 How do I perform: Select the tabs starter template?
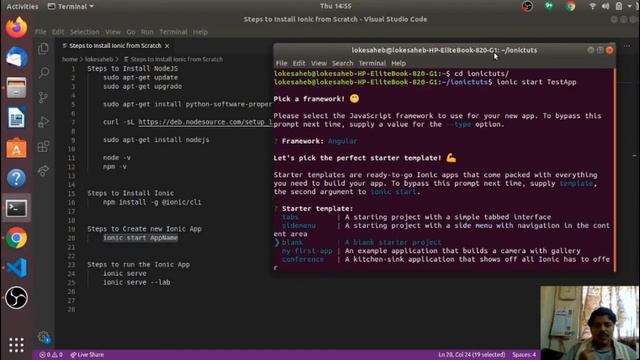(x=290, y=217)
